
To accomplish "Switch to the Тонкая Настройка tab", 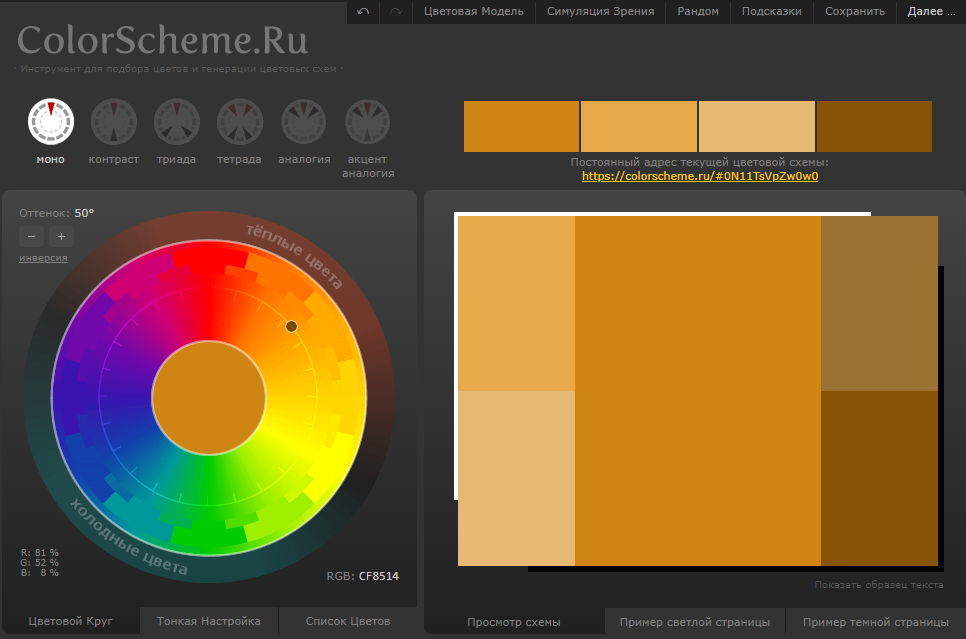I will 209,621.
